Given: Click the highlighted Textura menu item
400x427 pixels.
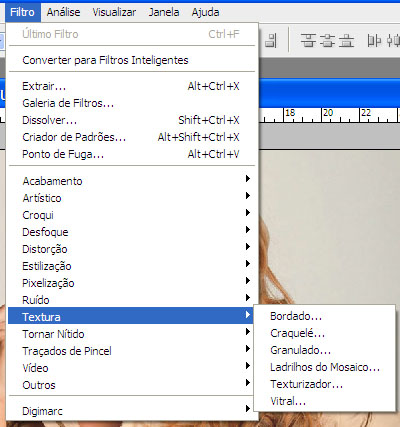Looking at the screenshot, I should tap(131, 316).
